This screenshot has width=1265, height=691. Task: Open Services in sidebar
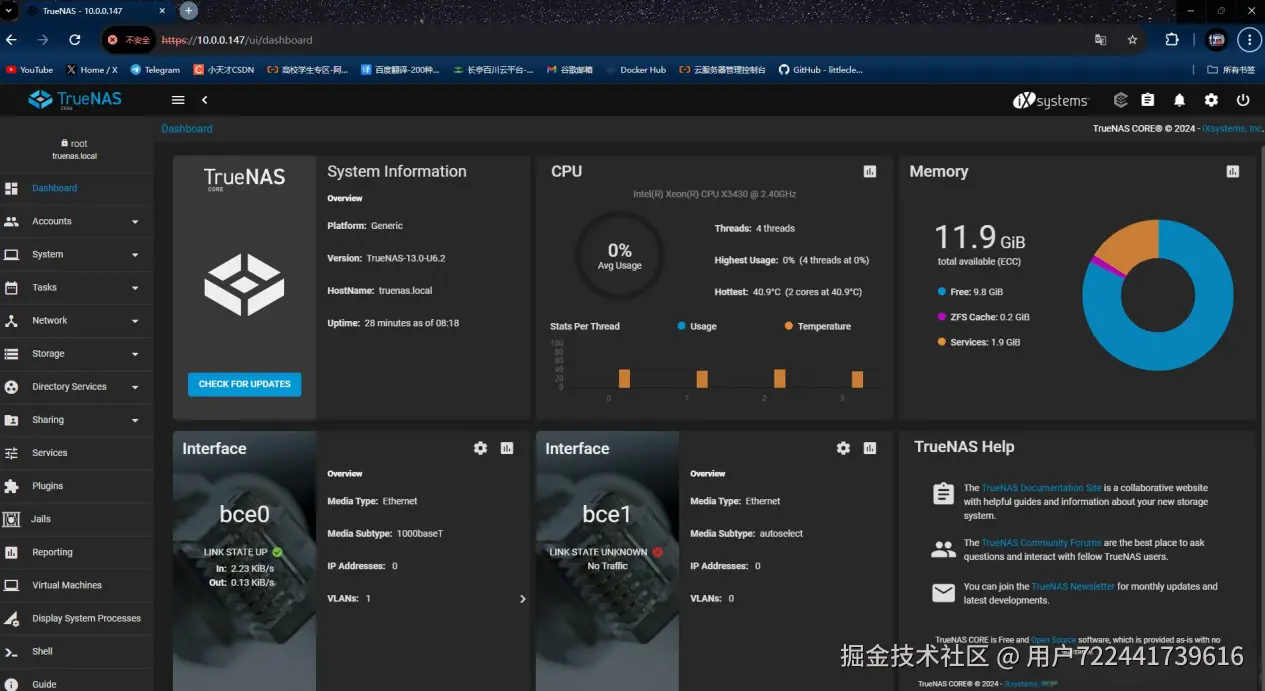(x=76, y=453)
